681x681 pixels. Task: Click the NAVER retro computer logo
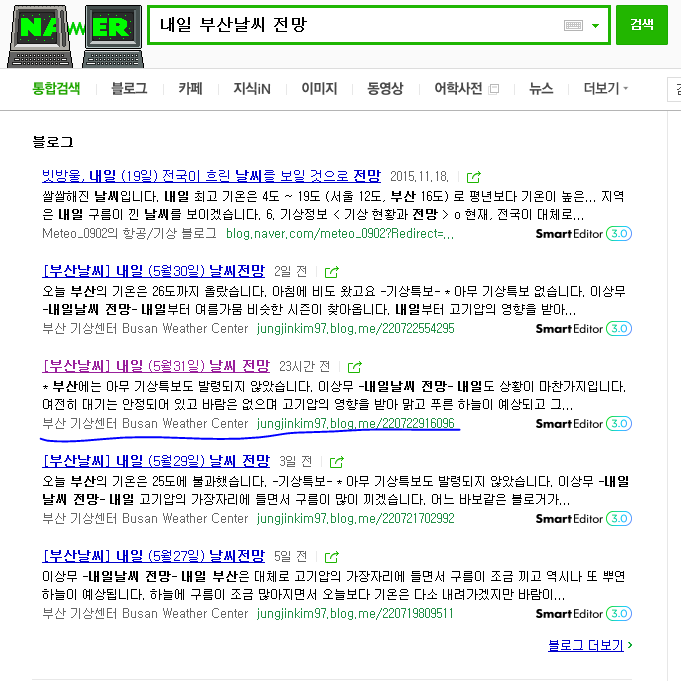tap(75, 36)
